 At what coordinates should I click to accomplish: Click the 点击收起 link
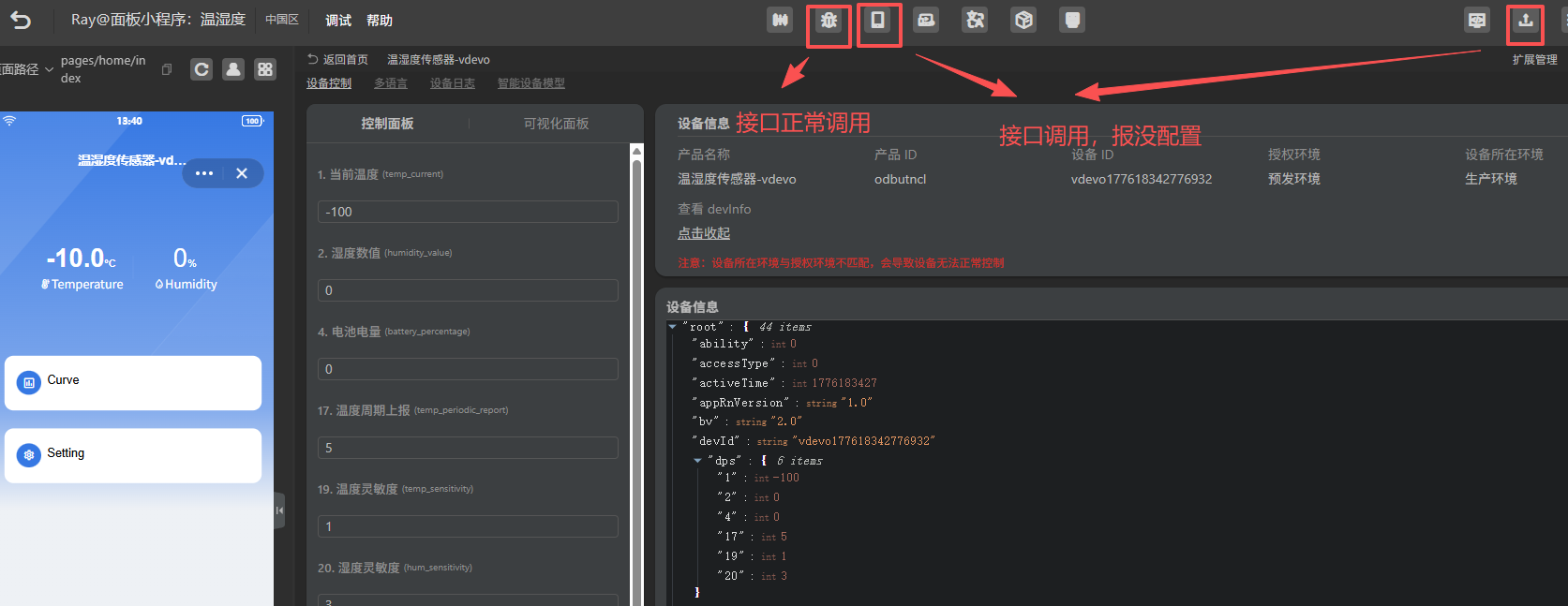(x=704, y=233)
